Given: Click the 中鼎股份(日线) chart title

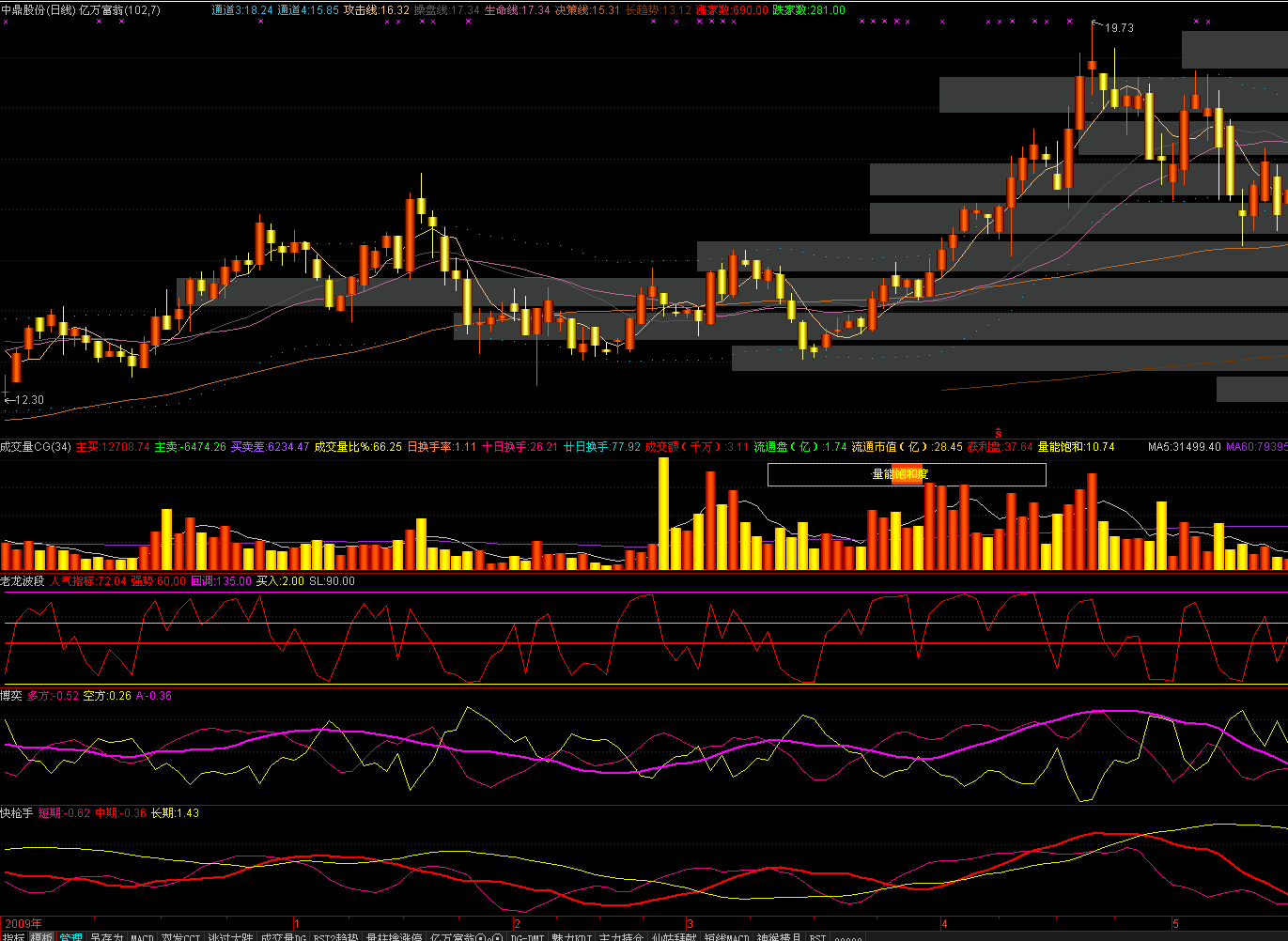Looking at the screenshot, I should click(x=39, y=10).
